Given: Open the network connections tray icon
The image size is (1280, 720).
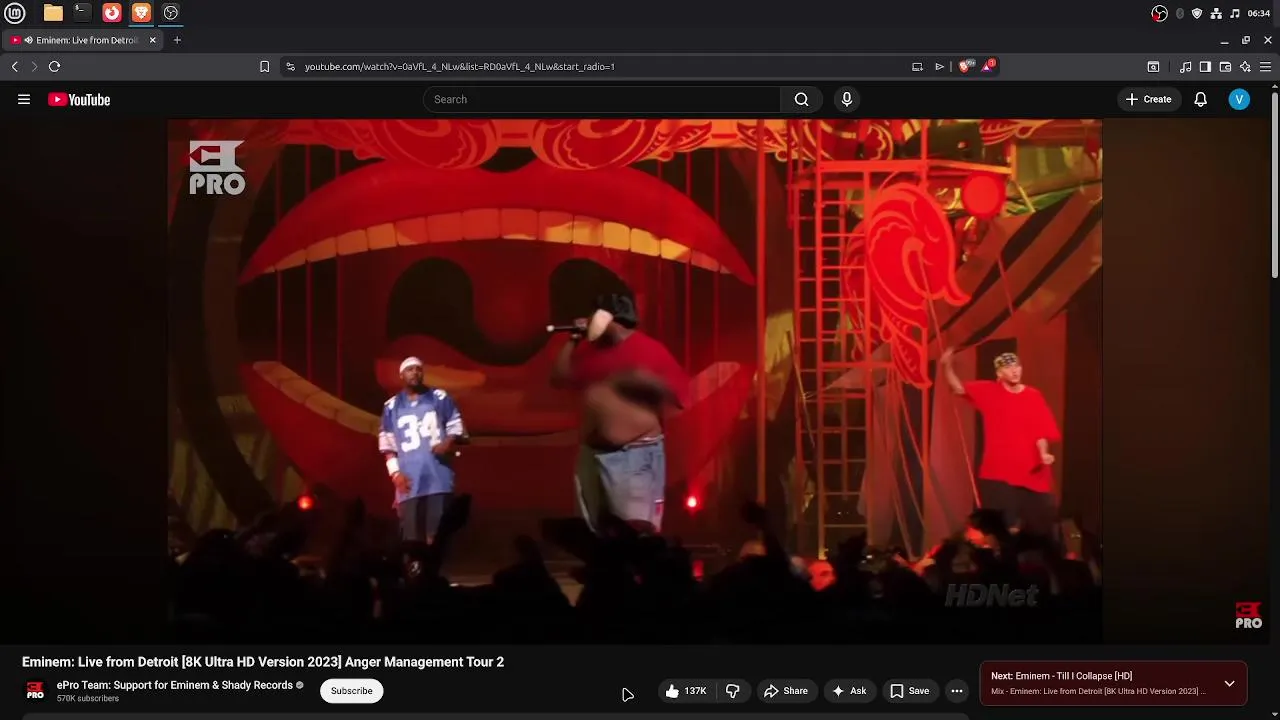Looking at the screenshot, I should [1216, 13].
